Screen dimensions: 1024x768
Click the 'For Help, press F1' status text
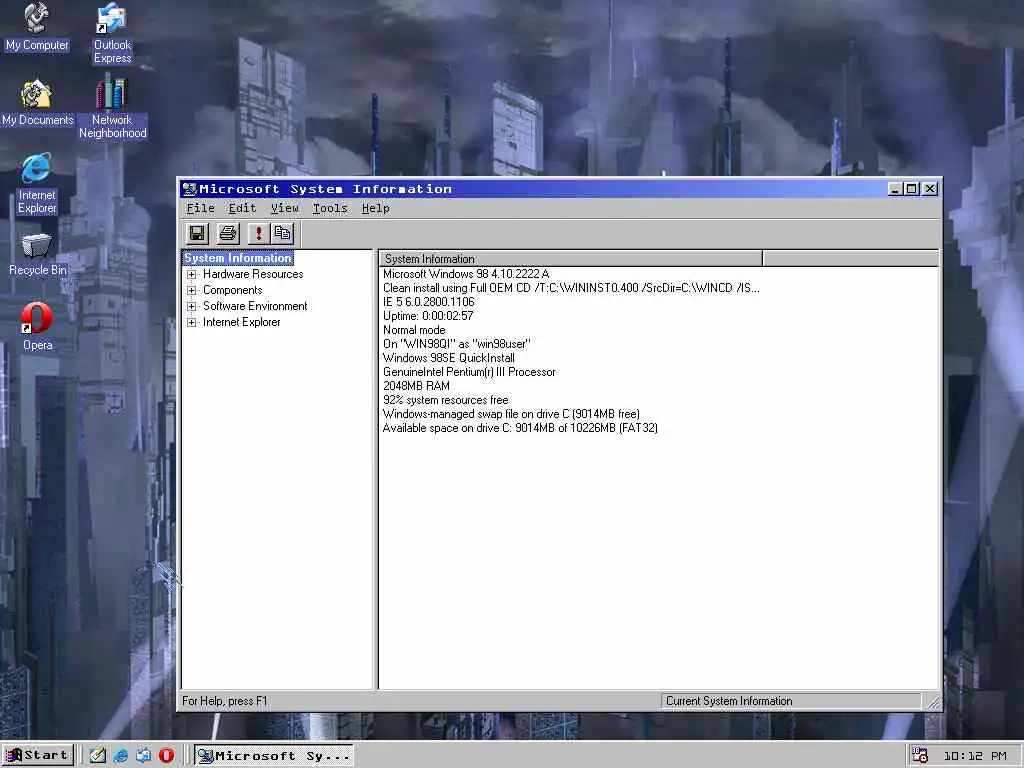tap(225, 701)
